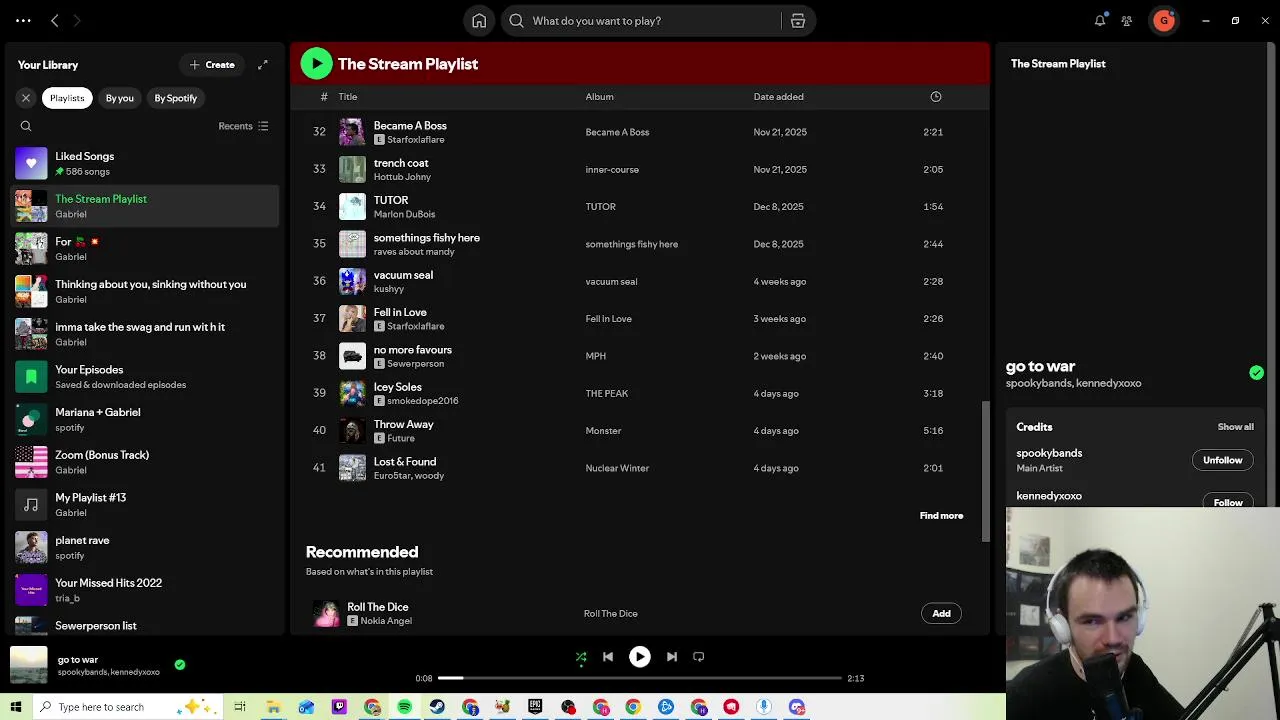
Task: Select track somethings fishy here
Action: (x=640, y=244)
